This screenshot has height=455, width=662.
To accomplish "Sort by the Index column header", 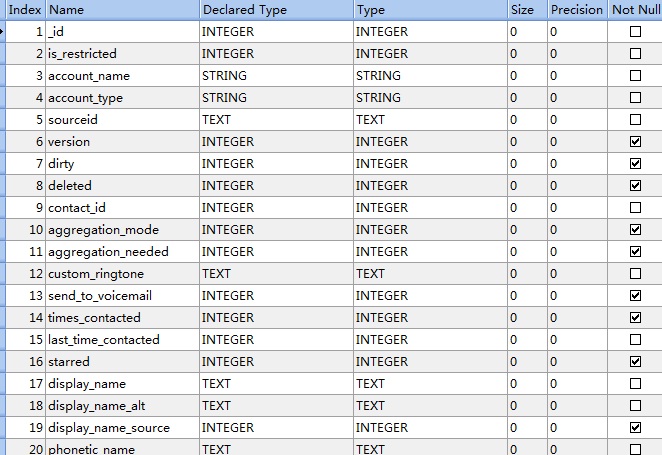I will (x=25, y=10).
